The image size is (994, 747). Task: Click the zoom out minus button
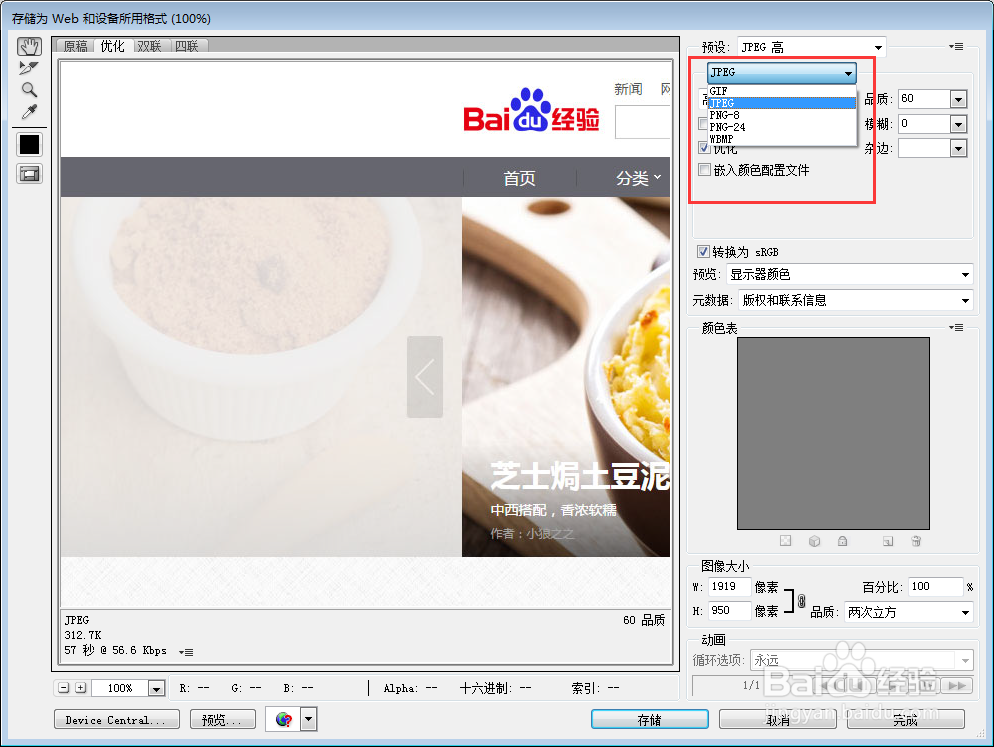point(64,687)
